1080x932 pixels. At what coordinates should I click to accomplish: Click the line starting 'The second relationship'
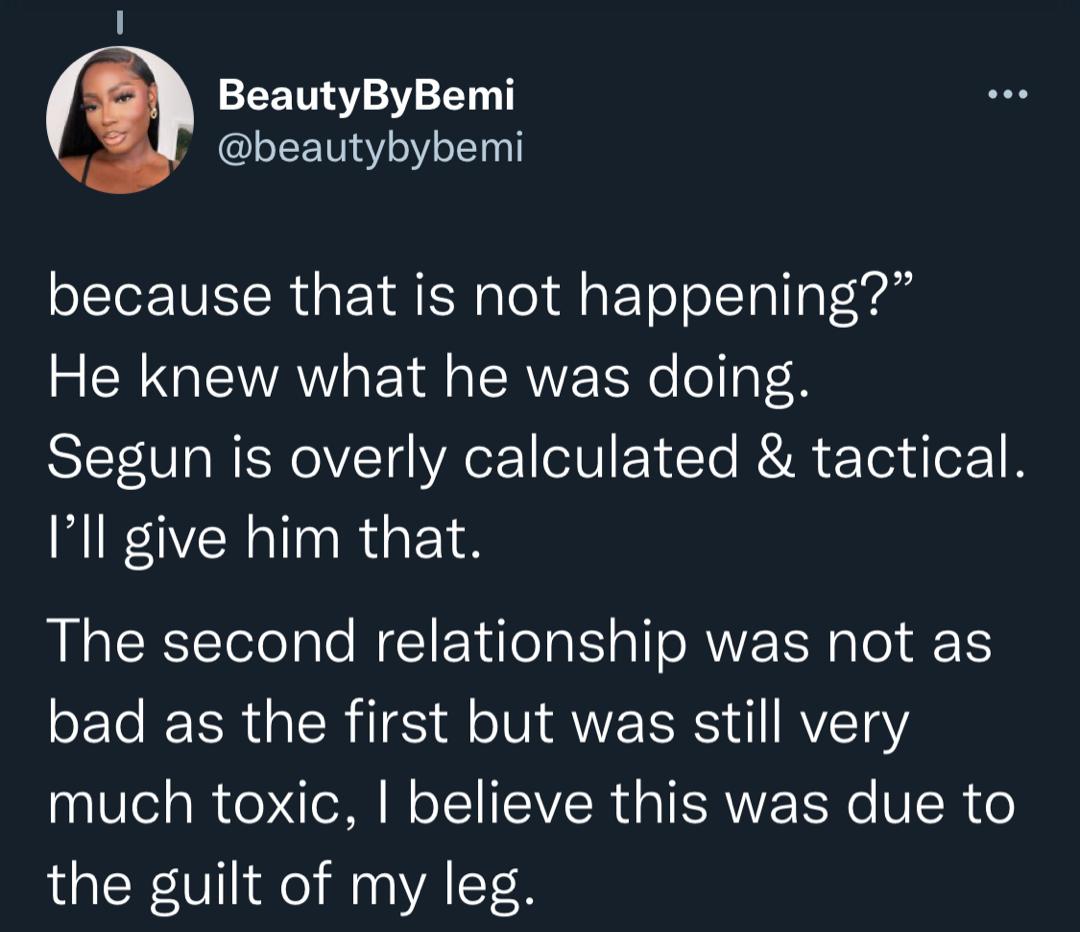click(x=518, y=641)
